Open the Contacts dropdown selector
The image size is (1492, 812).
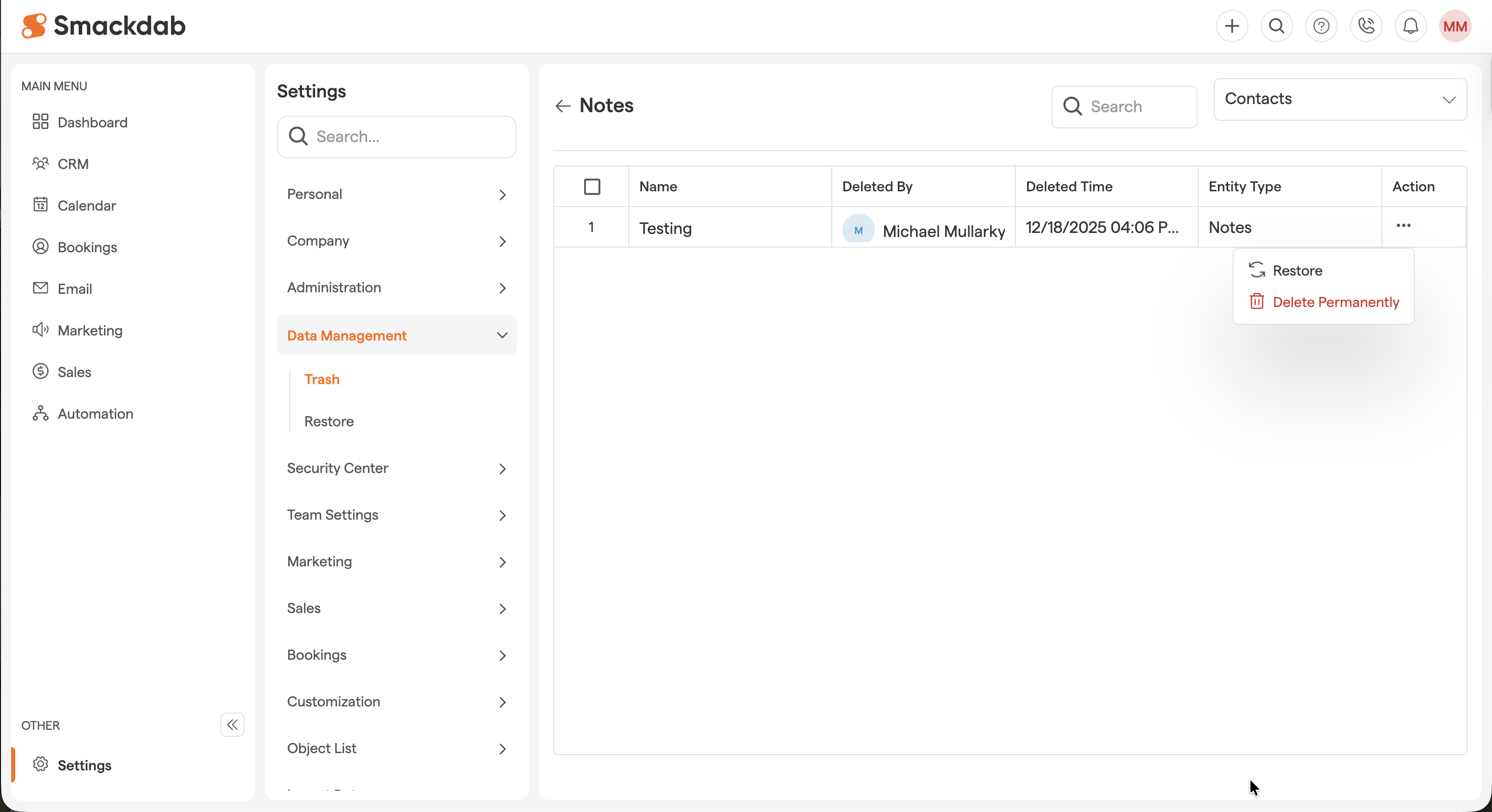1340,99
